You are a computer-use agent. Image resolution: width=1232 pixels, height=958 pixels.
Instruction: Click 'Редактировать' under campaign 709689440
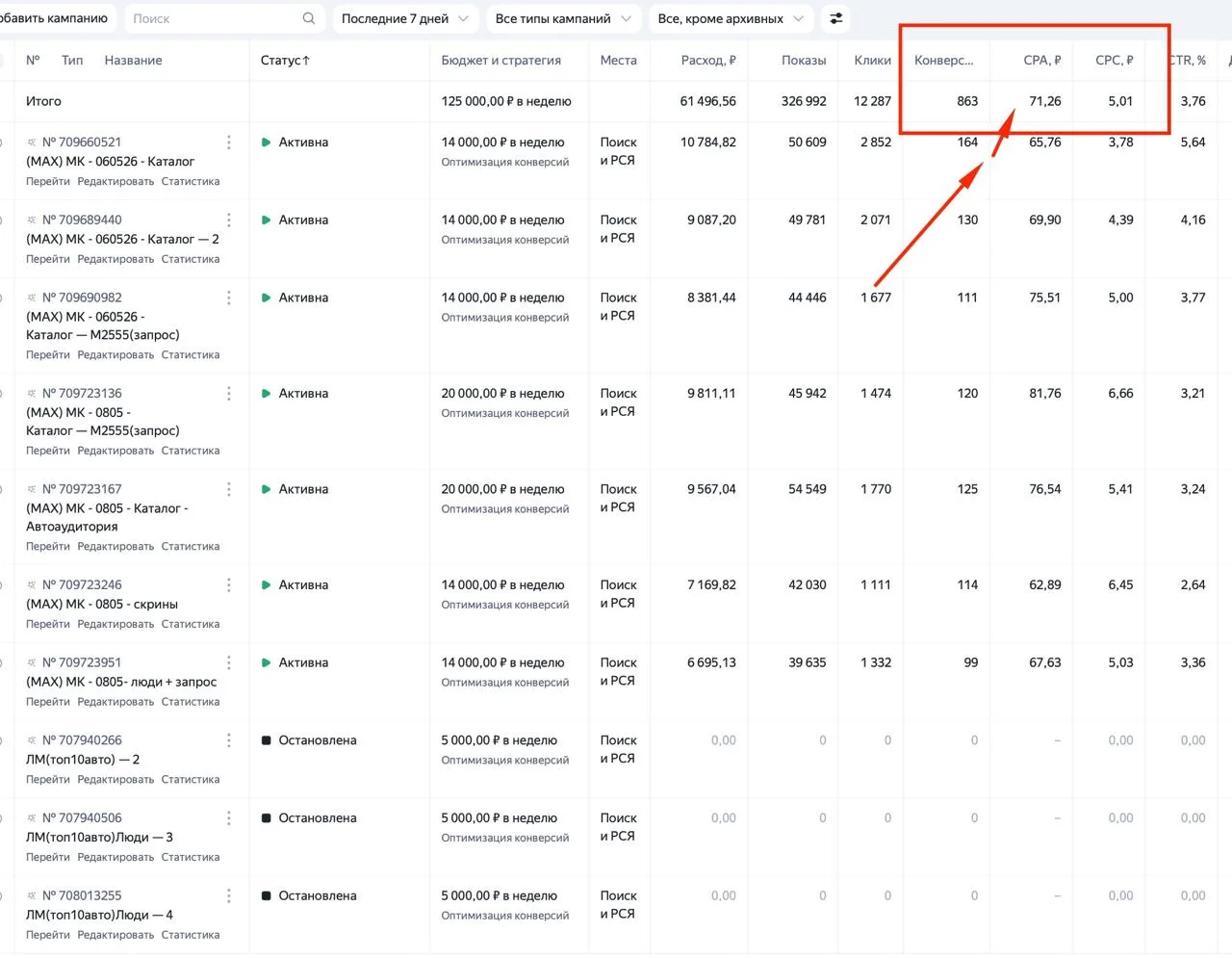coord(115,260)
